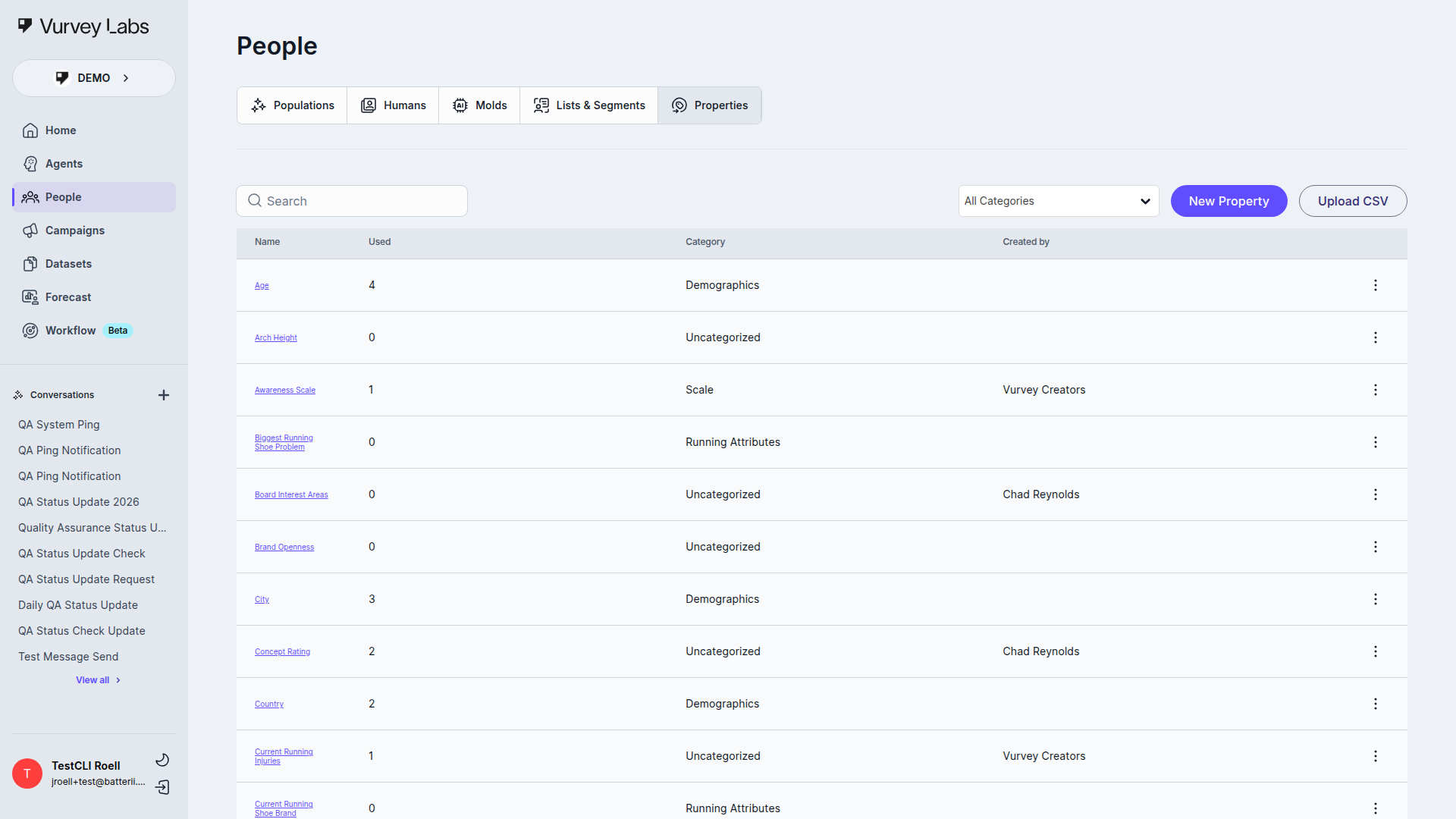Open three-dot menu for Age row
The height and width of the screenshot is (819, 1456).
tap(1375, 285)
